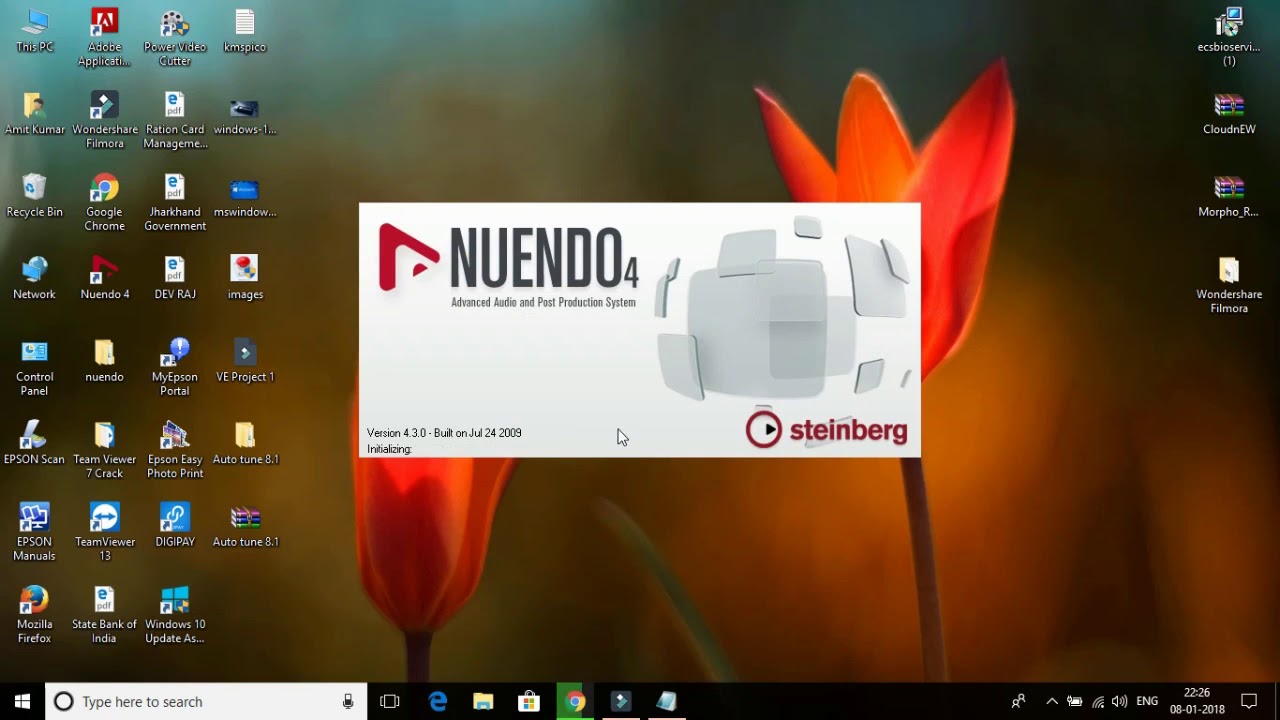Click the taskbar search box
The width and height of the screenshot is (1280, 720).
(205, 702)
